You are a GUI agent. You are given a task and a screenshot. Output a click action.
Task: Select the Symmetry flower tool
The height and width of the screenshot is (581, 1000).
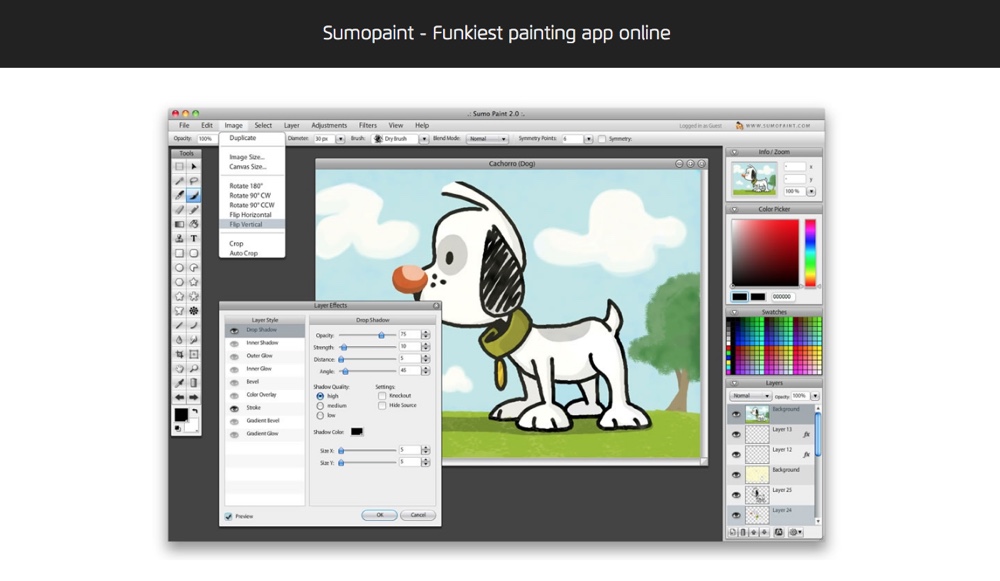(194, 311)
